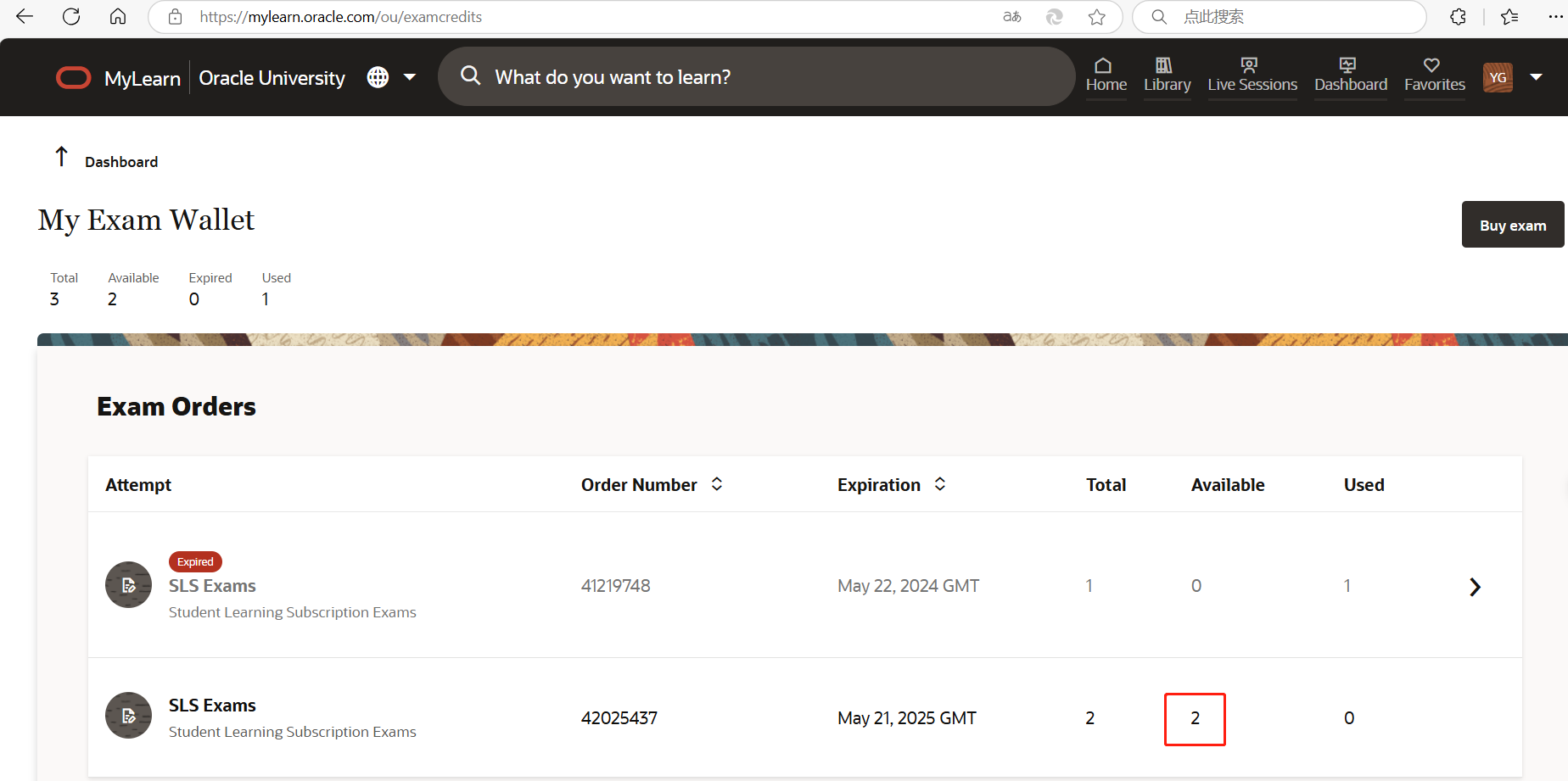This screenshot has width=1568, height=781.
Task: Go back using the Dashboard up arrow
Action: [61, 157]
